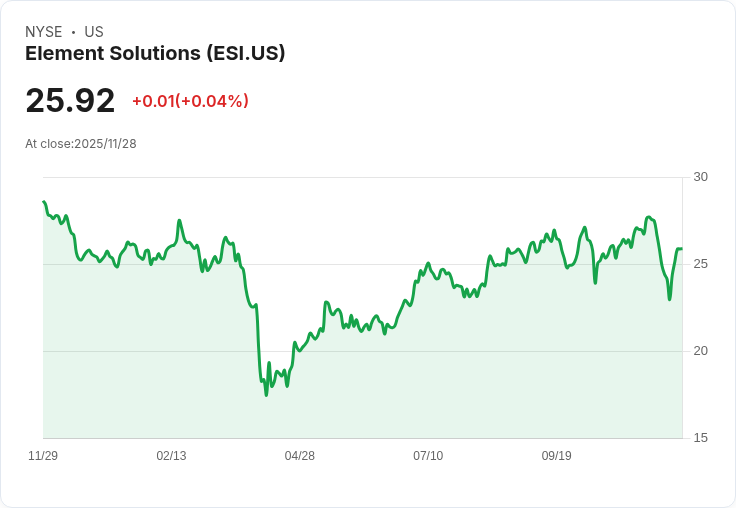This screenshot has height=508, width=736.
Task: Click the sharp price spike just after 02/13
Action: [179, 220]
